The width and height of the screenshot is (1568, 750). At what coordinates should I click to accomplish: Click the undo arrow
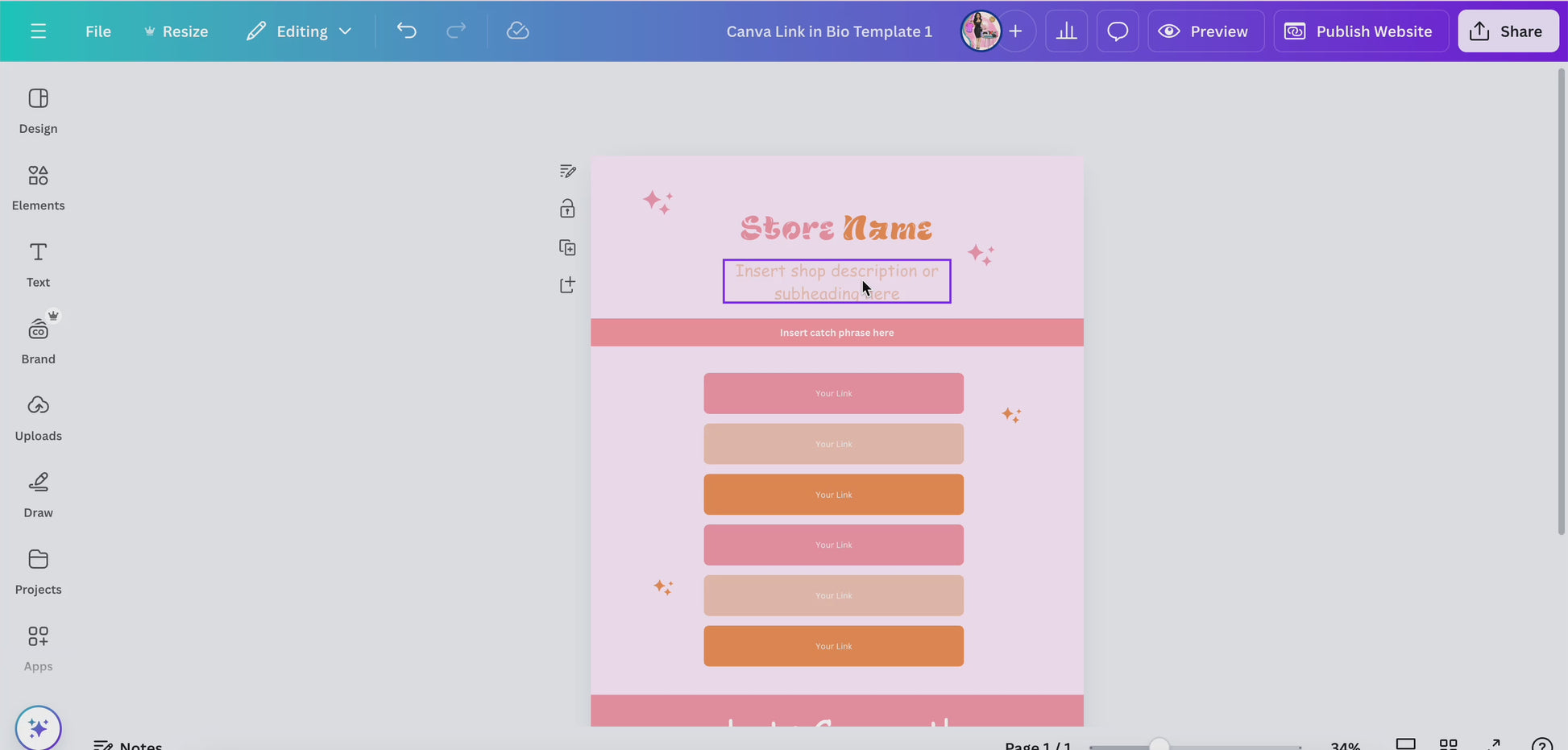click(x=406, y=31)
